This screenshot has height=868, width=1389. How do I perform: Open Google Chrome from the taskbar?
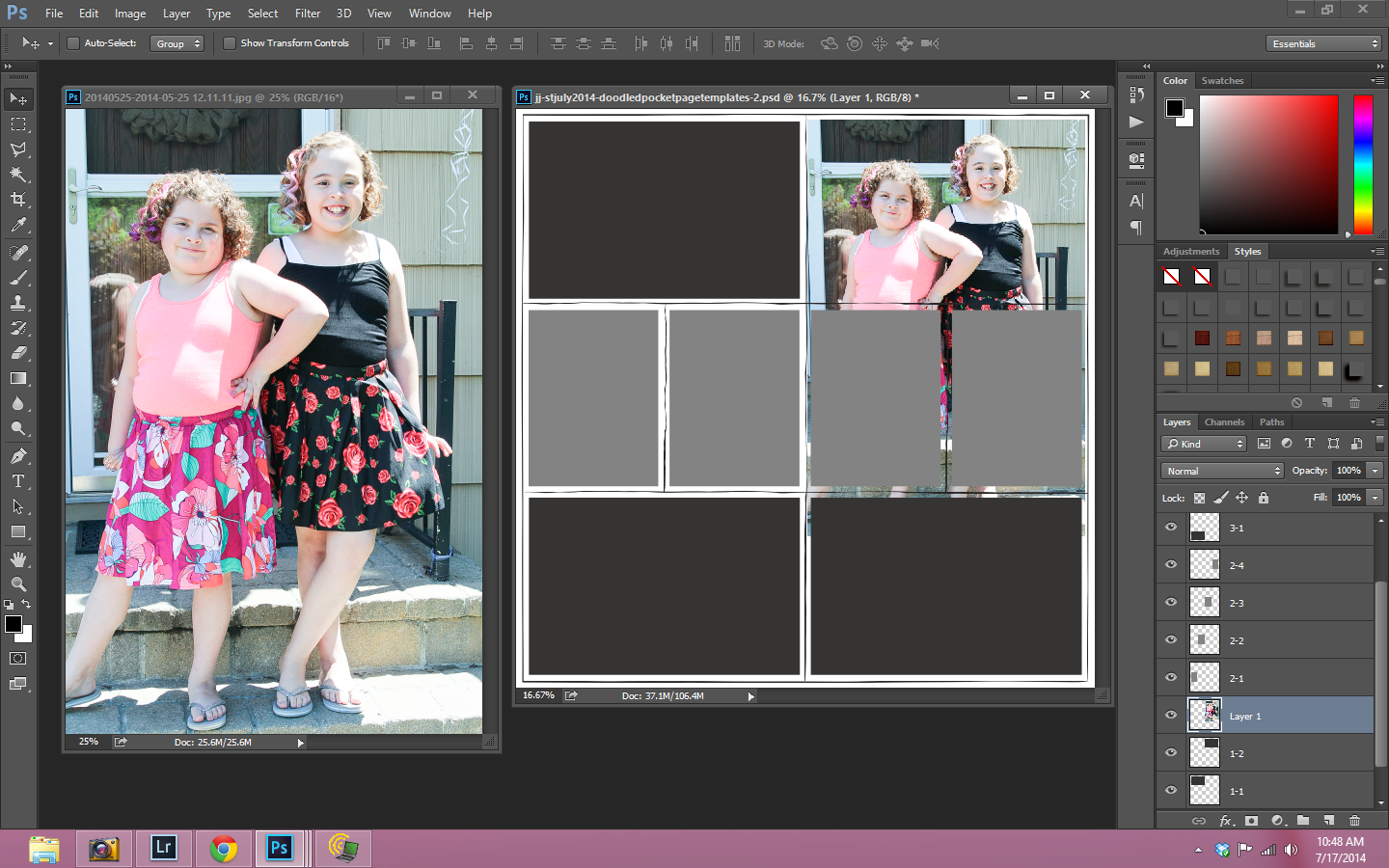coord(224,849)
